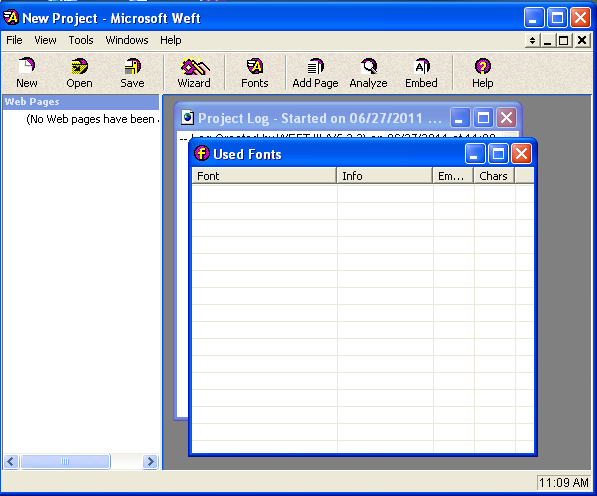The image size is (597, 496).
Task: Click the Project Log title bar
Action: [x=320, y=118]
